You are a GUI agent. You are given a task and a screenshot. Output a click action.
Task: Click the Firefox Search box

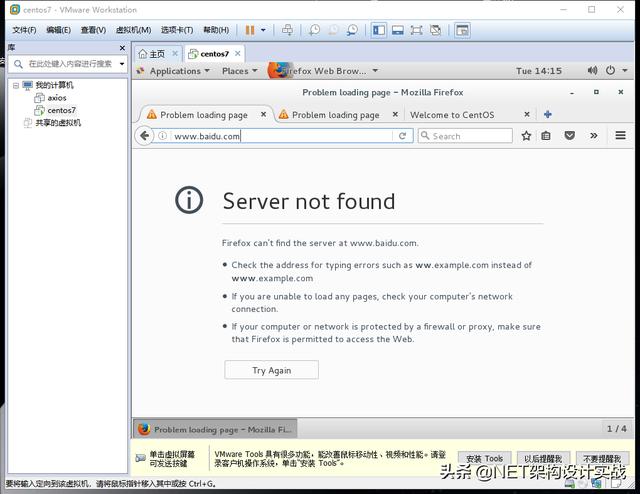click(465, 136)
